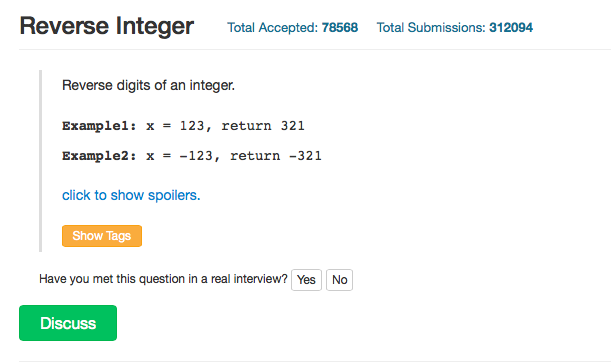The height and width of the screenshot is (362, 611).
Task: Click the divider line under the title
Action: click(x=315, y=49)
